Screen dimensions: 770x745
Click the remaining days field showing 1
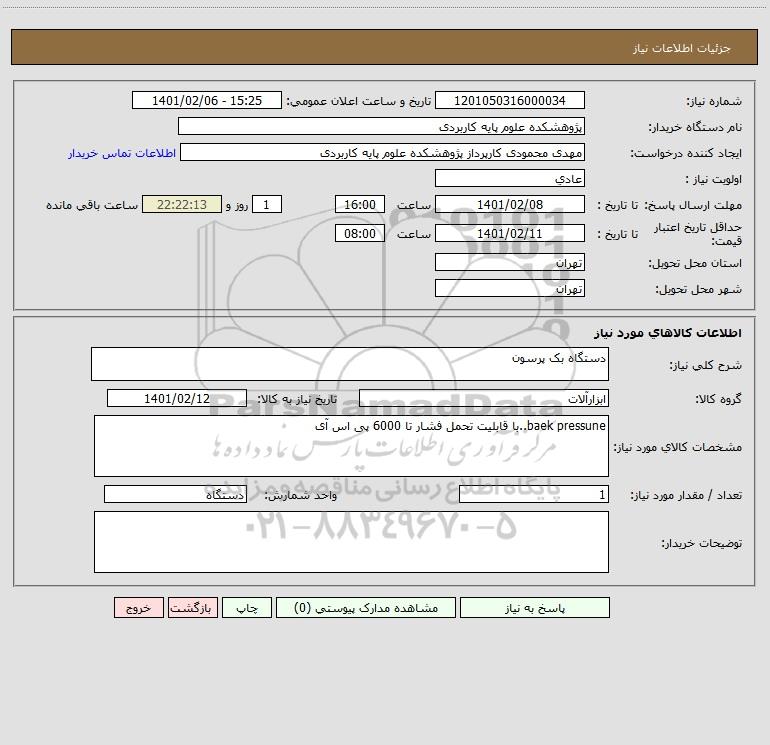267,204
